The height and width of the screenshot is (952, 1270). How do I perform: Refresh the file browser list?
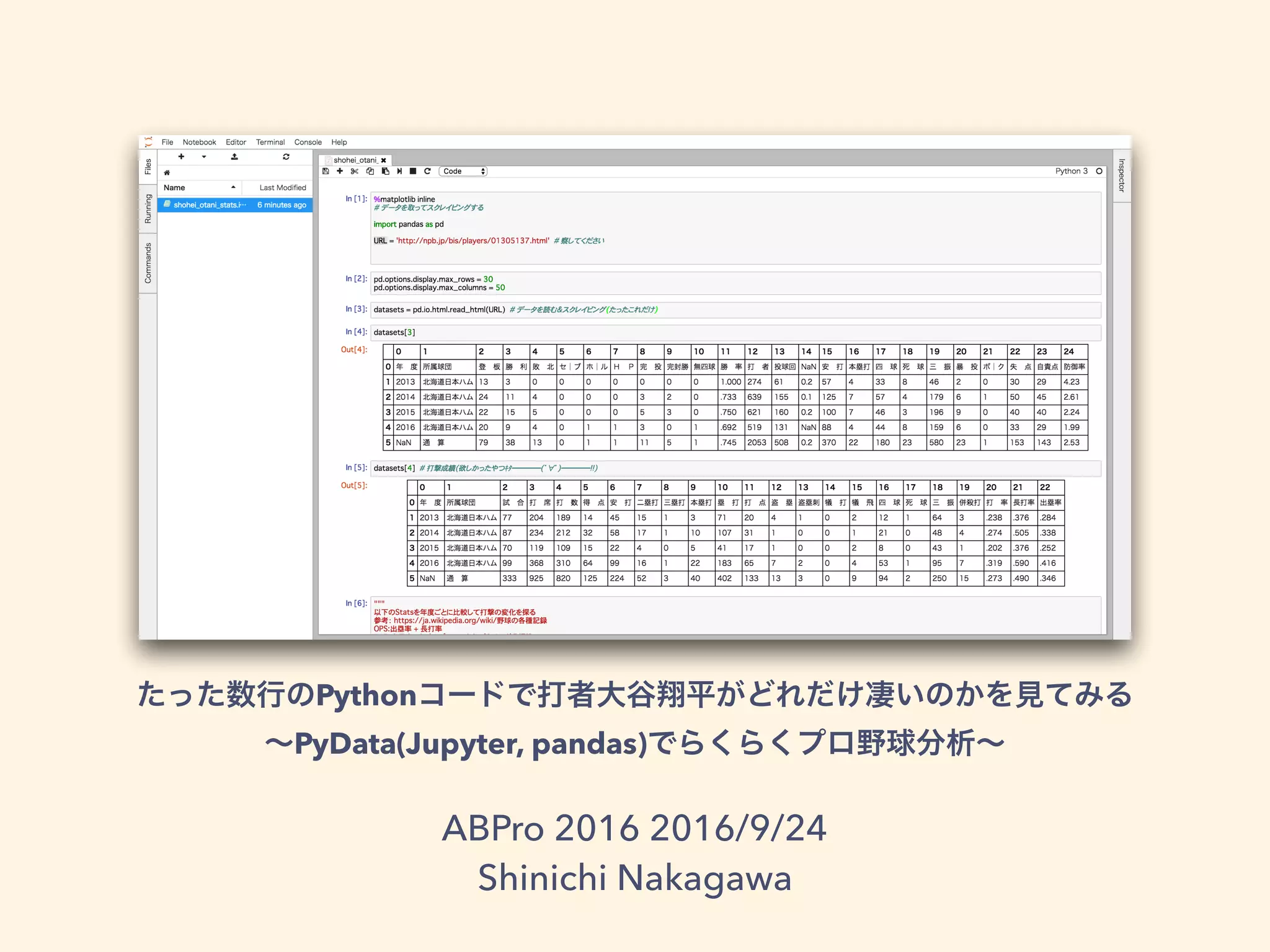coord(286,157)
